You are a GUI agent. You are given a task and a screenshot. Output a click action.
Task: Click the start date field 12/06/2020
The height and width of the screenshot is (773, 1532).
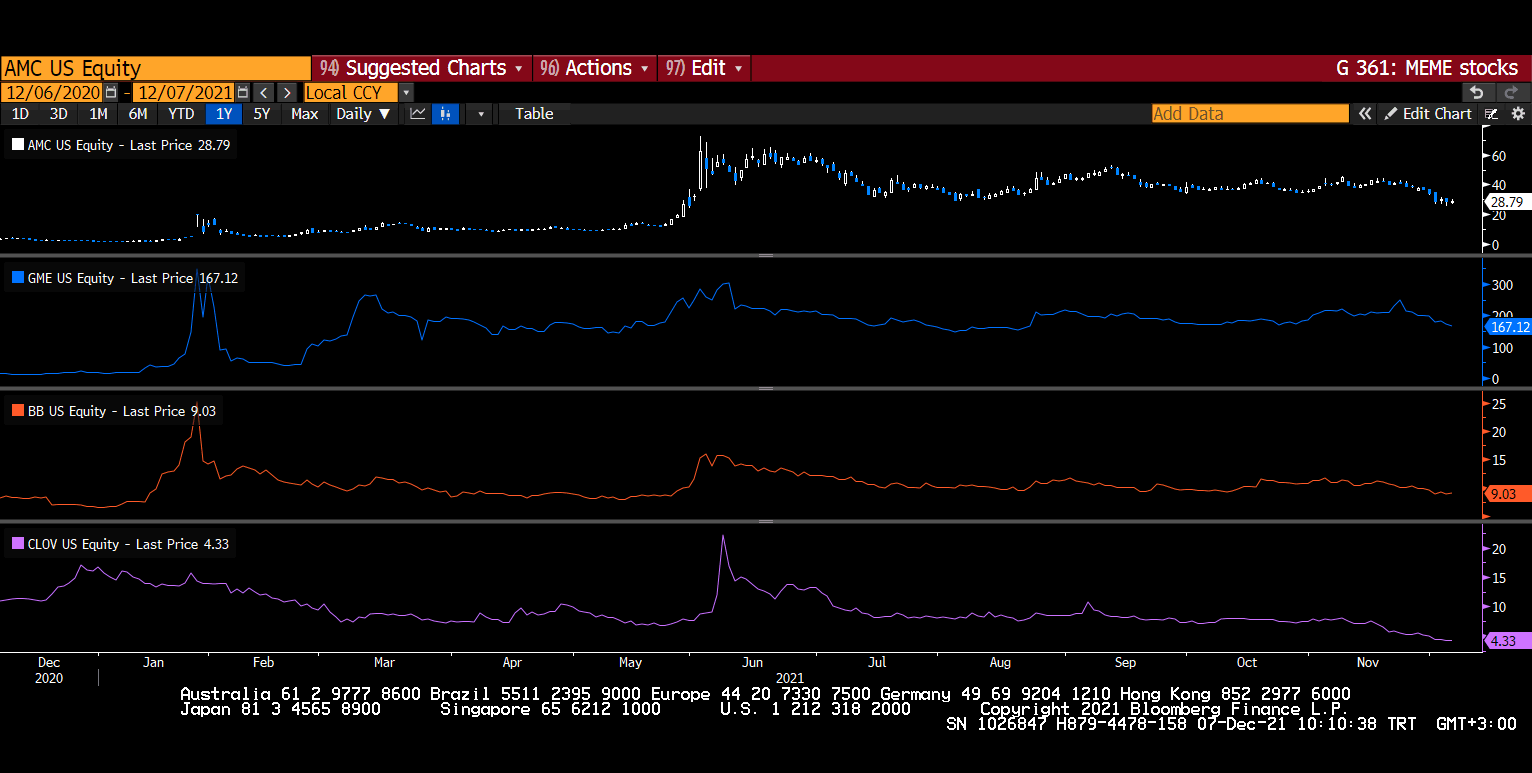click(52, 92)
